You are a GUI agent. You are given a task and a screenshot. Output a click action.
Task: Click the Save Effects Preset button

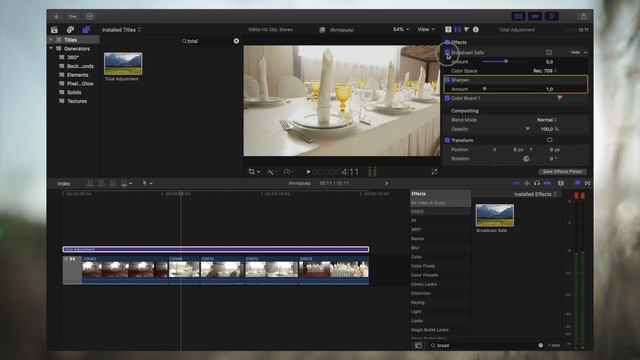pyautogui.click(x=562, y=172)
